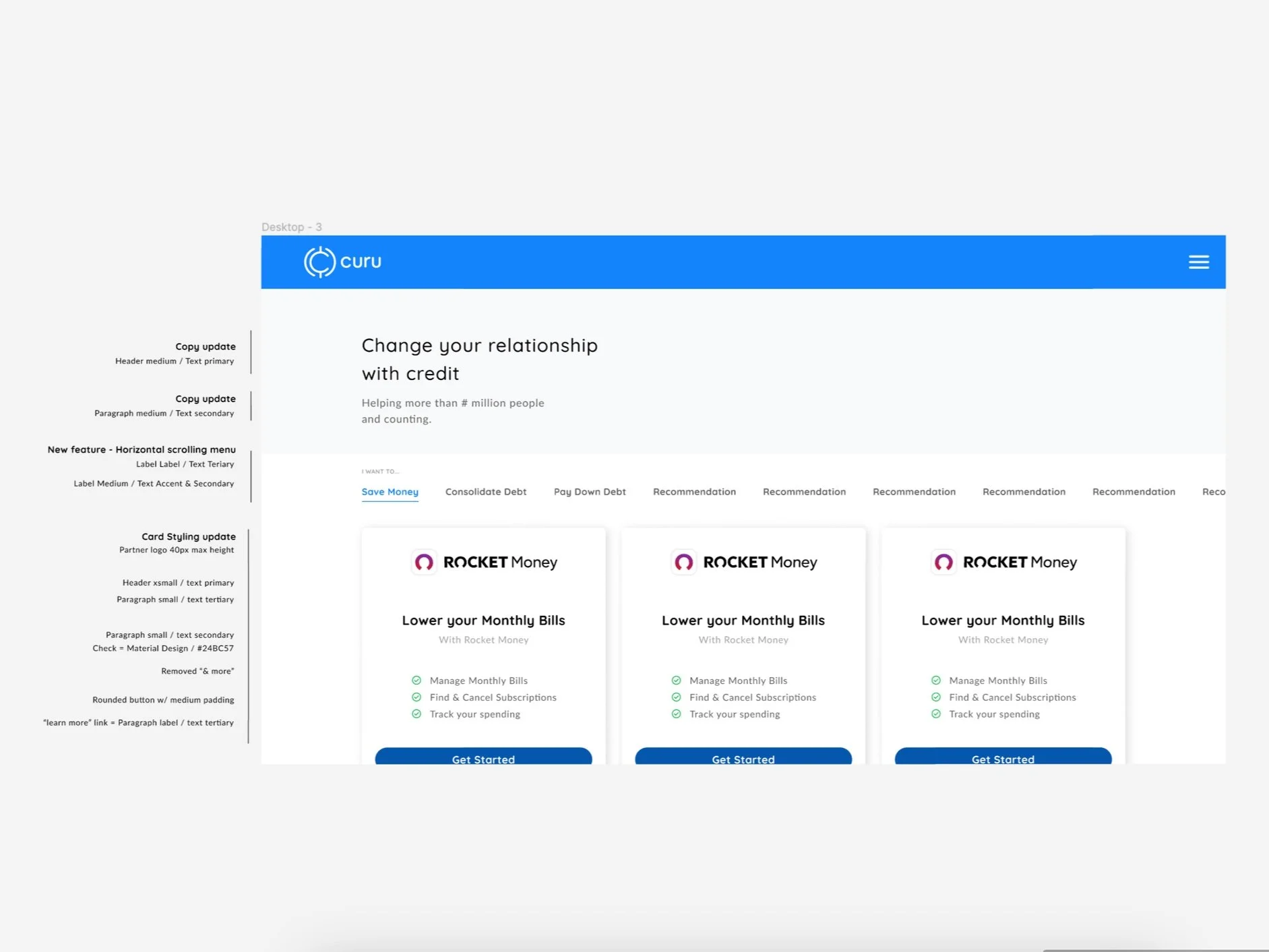The height and width of the screenshot is (952, 1269).
Task: Click Get Started on the first Rocket Money card
Action: point(483,756)
